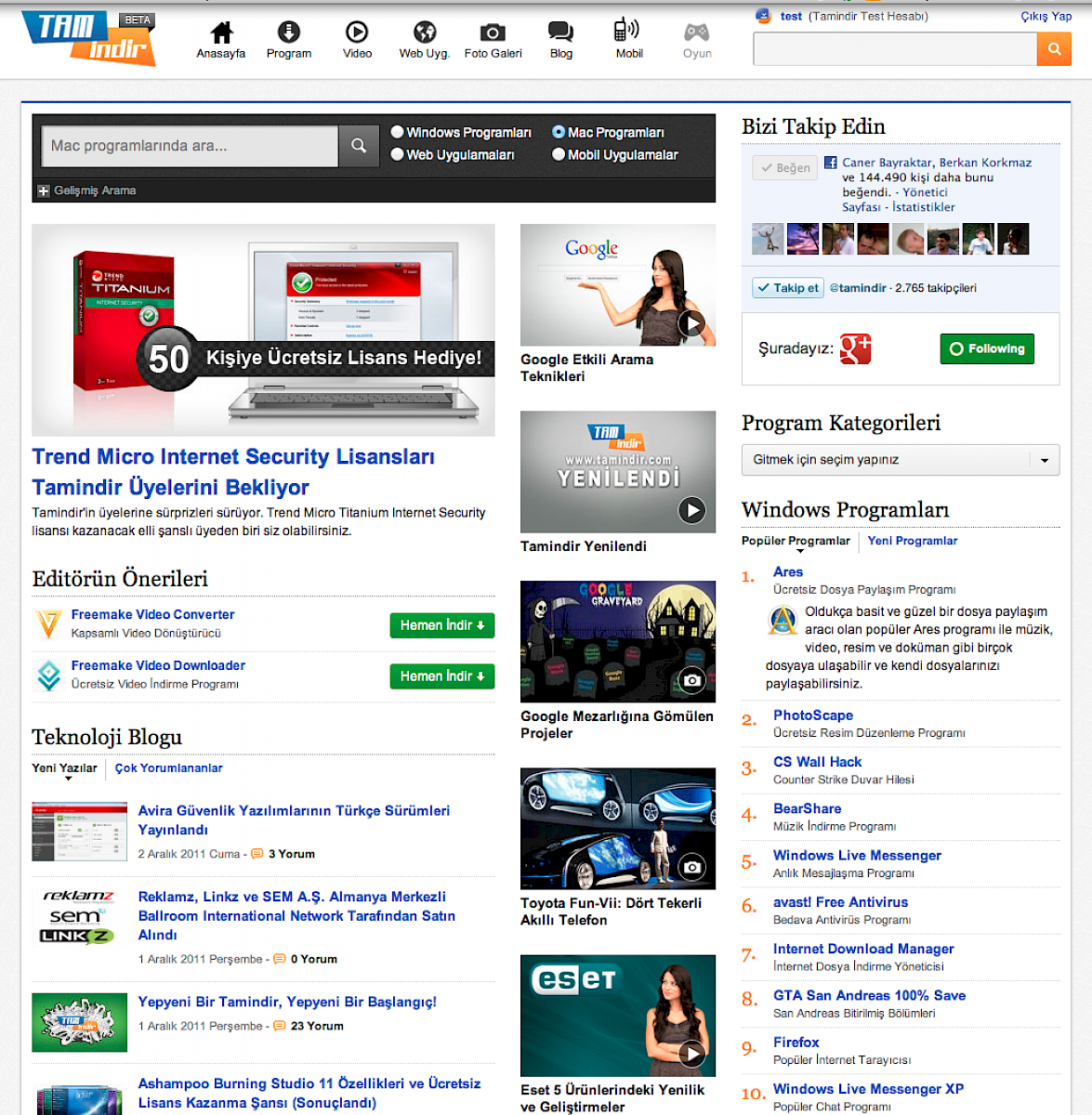Open the Program download icon

coord(289,33)
